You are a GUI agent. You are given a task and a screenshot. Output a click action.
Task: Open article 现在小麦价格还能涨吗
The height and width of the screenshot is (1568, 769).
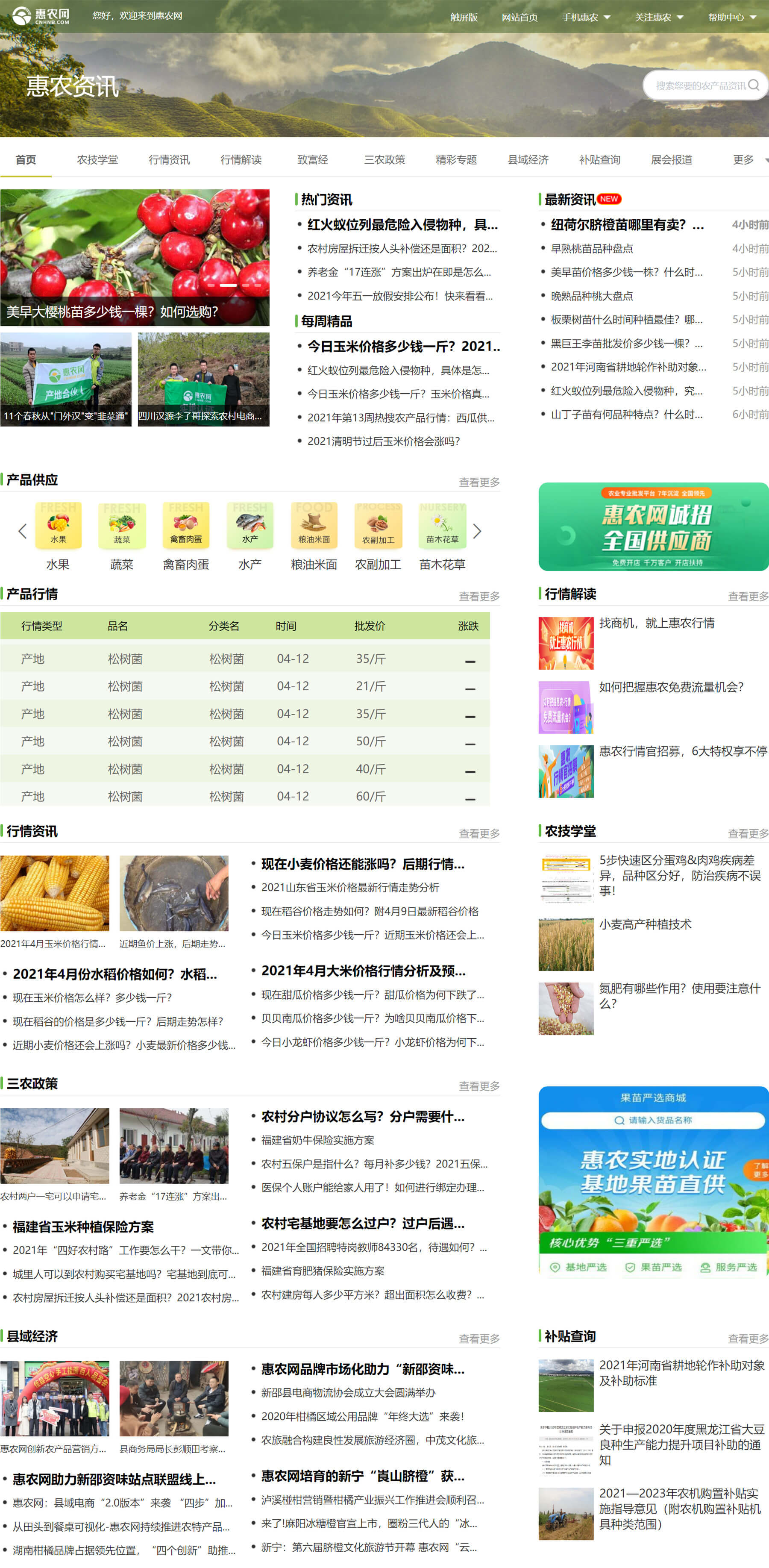tap(363, 864)
